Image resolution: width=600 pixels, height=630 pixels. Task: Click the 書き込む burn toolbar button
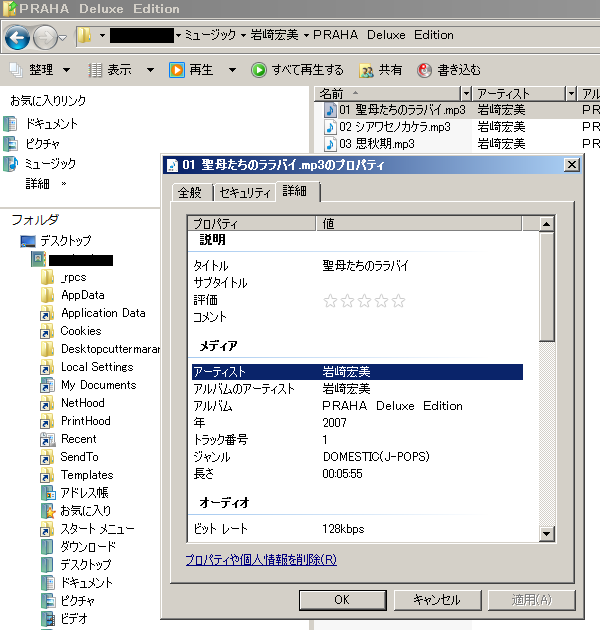[448, 70]
